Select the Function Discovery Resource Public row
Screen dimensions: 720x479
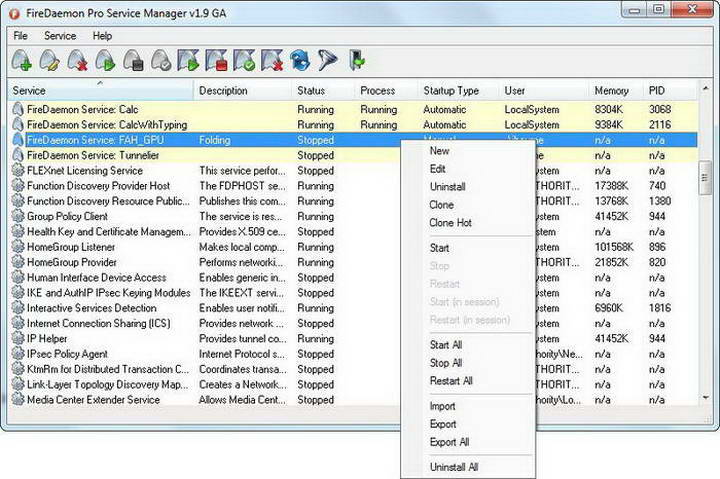coord(353,201)
